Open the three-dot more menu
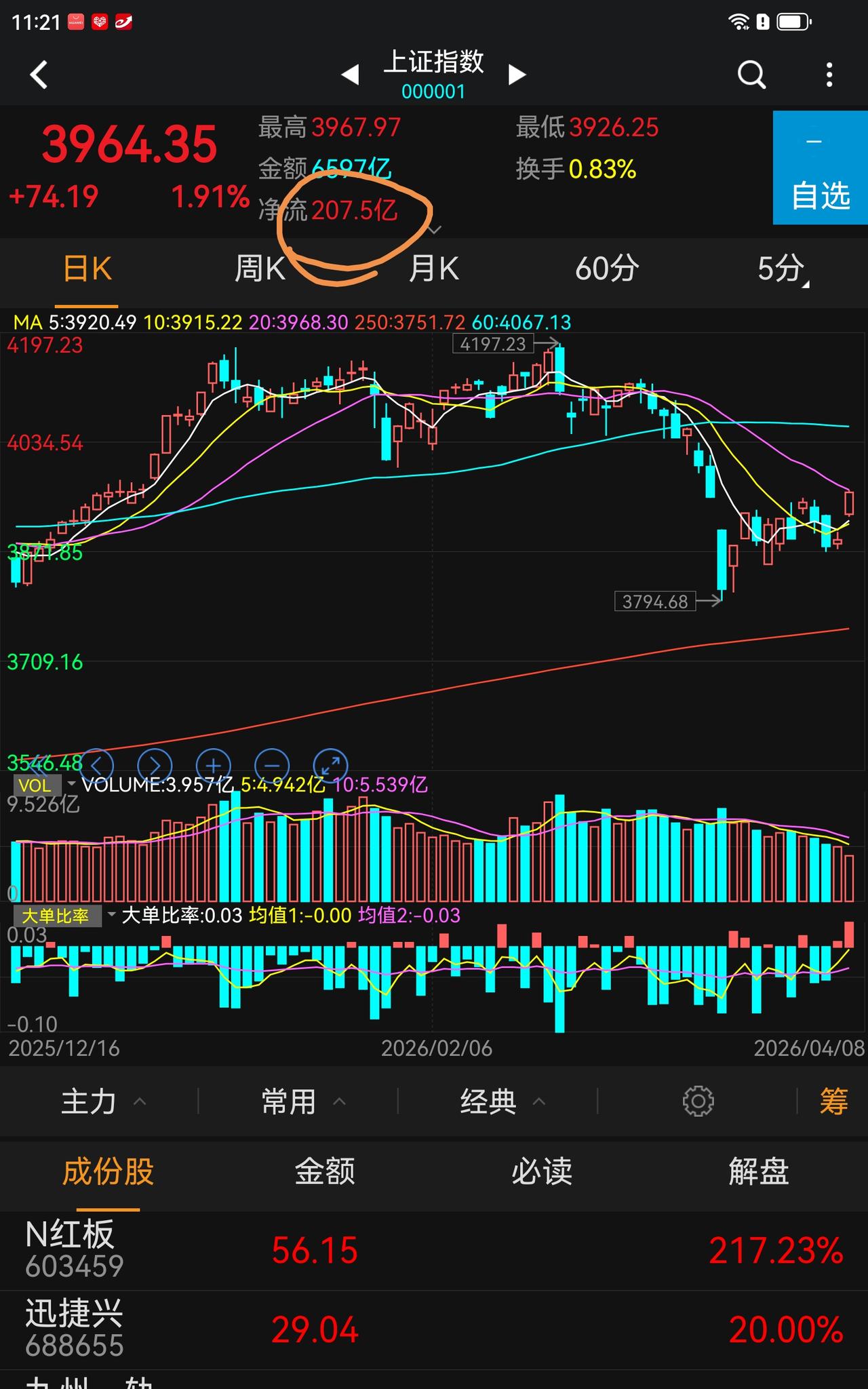868x1389 pixels. [829, 75]
